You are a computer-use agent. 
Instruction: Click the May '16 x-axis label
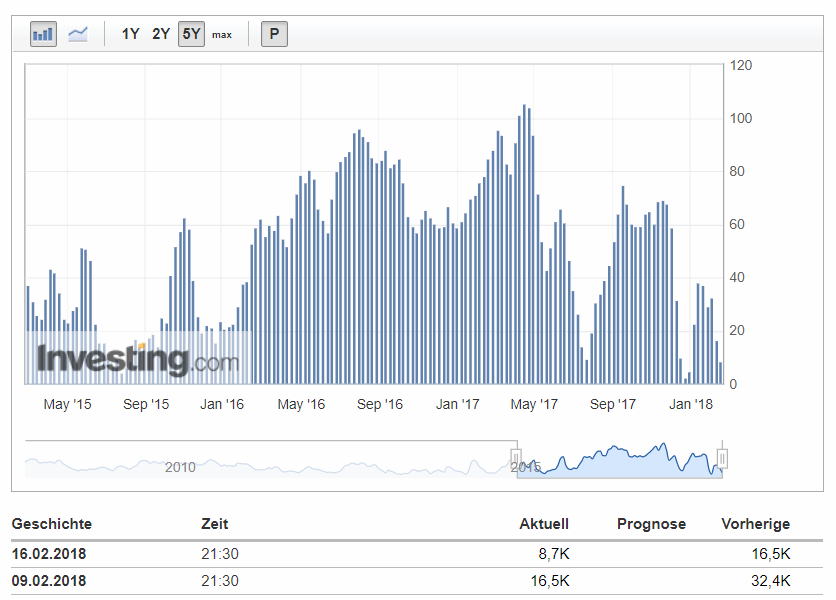tap(301, 404)
